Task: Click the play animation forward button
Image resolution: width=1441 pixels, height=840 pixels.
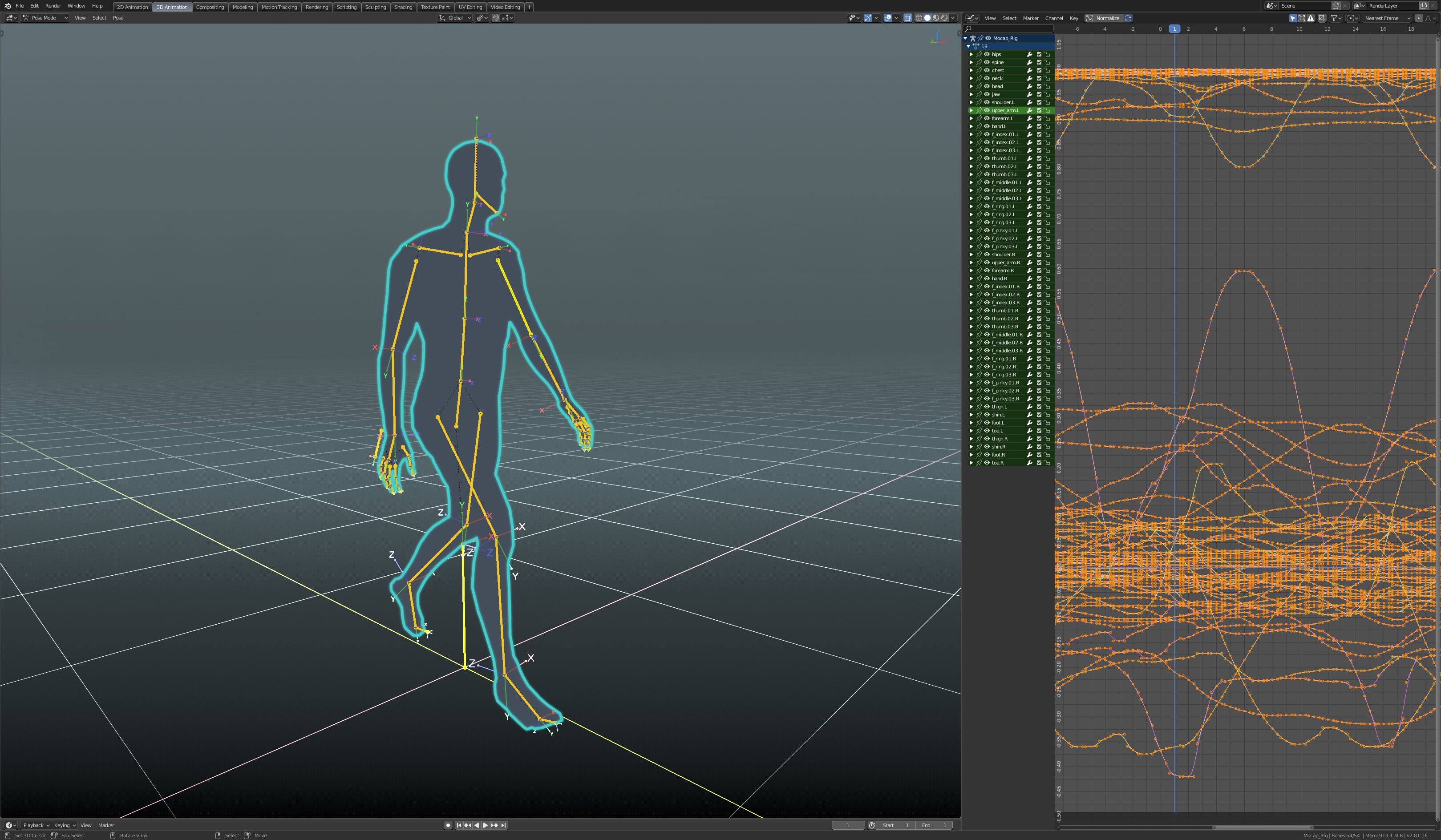Action: (486, 825)
